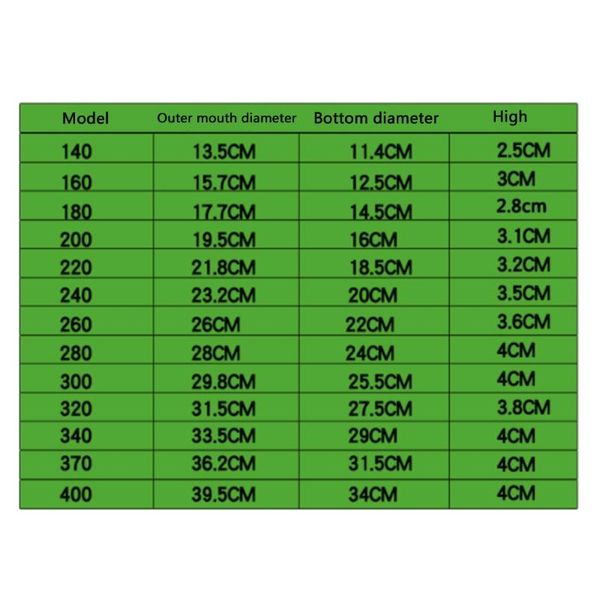The width and height of the screenshot is (600, 600).
Task: Click the Model column header
Action: pyautogui.click(x=86, y=118)
